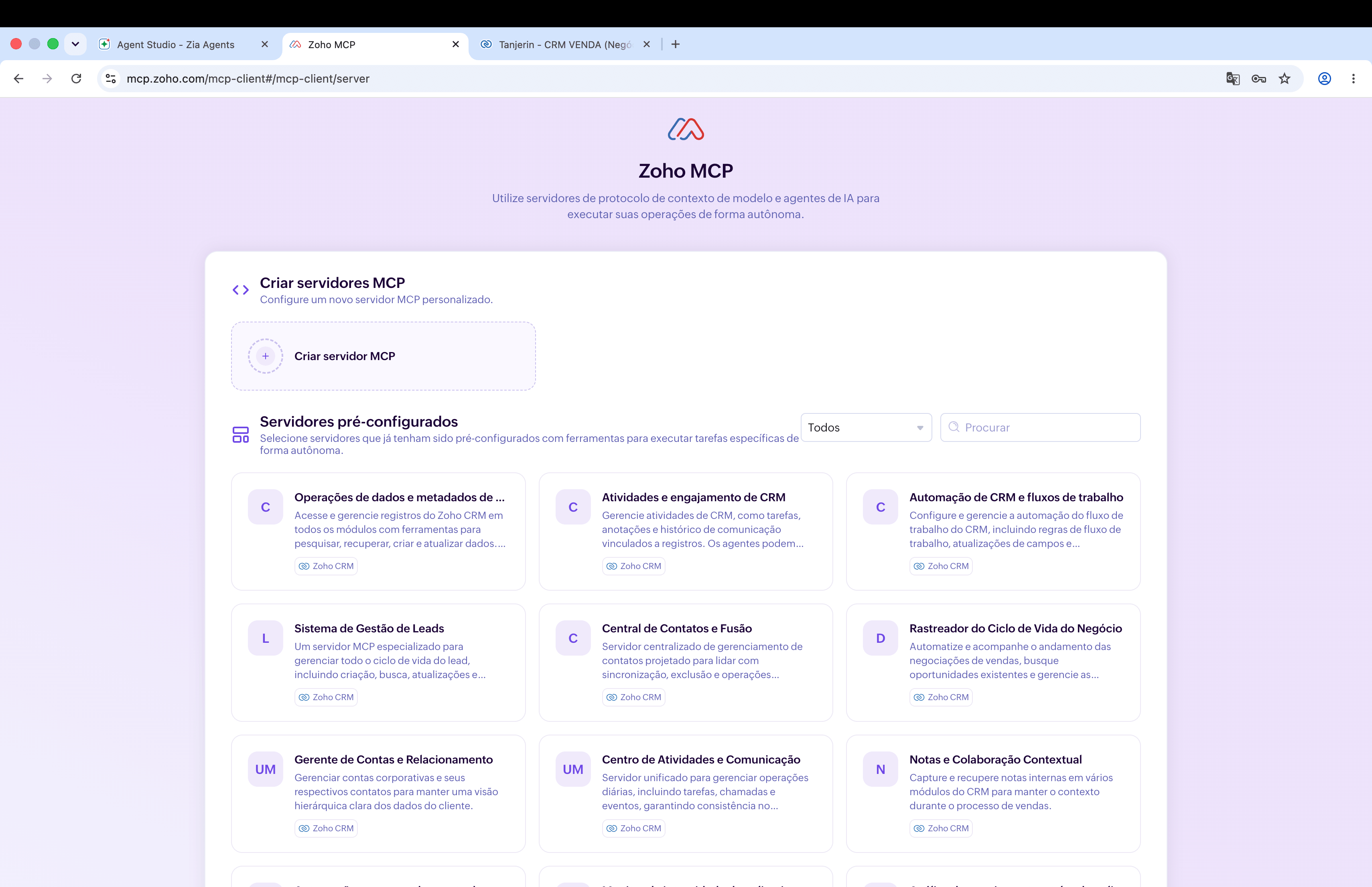Close the Agent Studio - Zia Agents tab

[264, 45]
